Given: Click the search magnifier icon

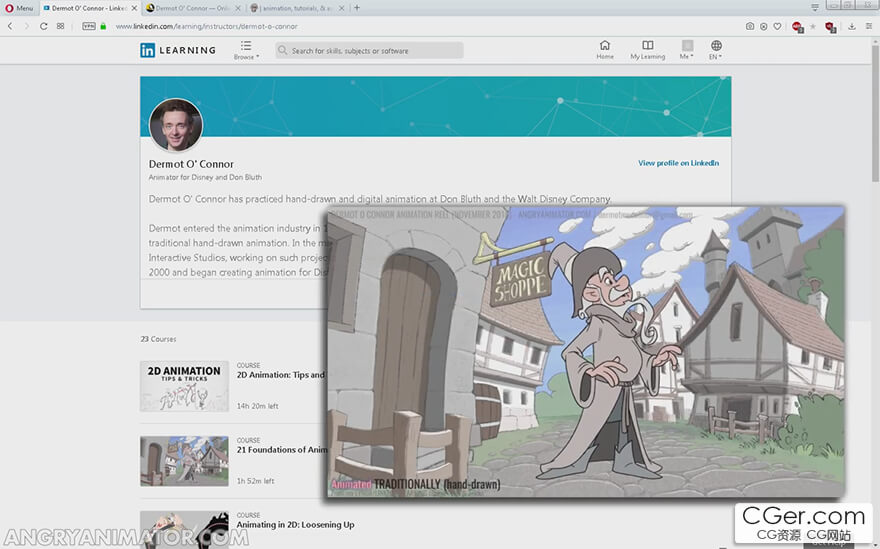Looking at the screenshot, I should (282, 51).
